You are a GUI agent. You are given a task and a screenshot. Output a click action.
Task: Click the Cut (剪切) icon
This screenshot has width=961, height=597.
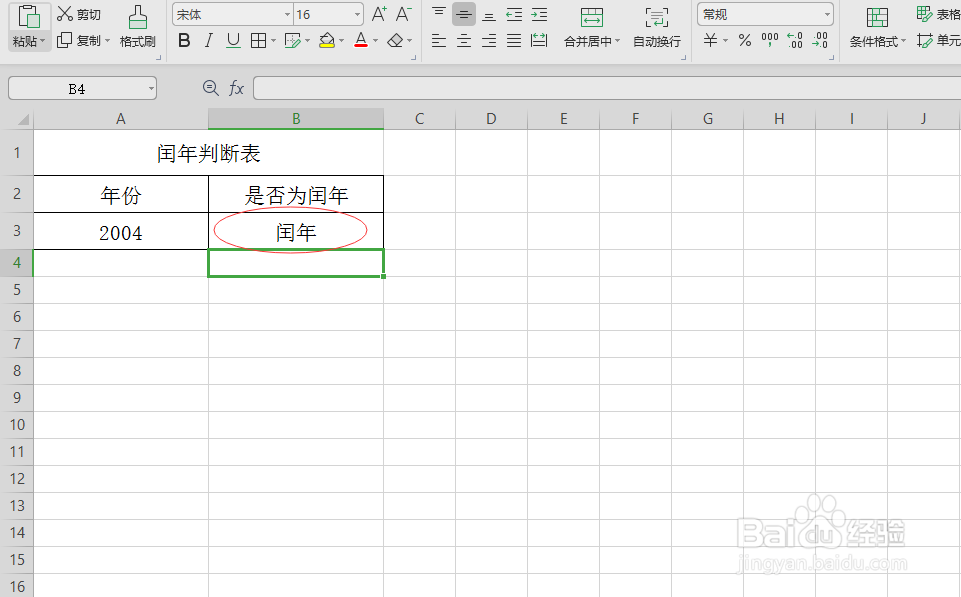click(x=62, y=14)
